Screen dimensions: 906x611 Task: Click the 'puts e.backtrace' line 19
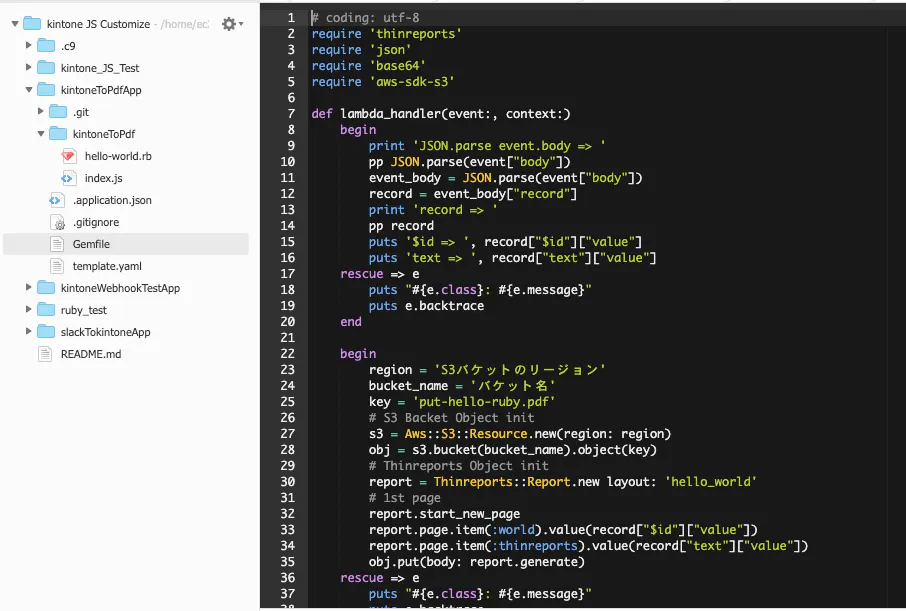(x=426, y=306)
